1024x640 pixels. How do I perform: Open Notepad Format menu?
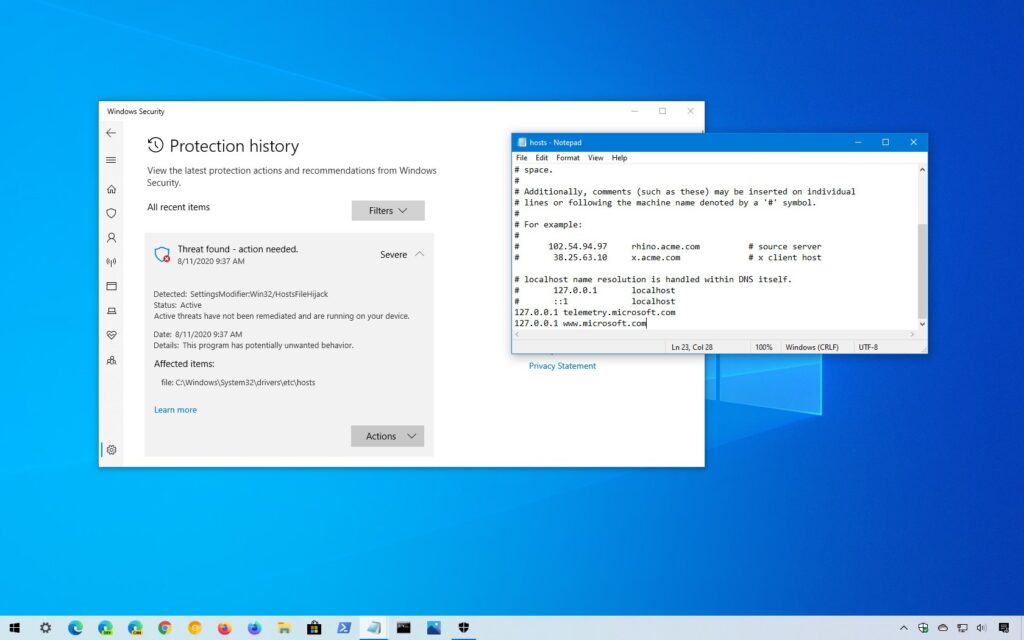click(x=568, y=157)
